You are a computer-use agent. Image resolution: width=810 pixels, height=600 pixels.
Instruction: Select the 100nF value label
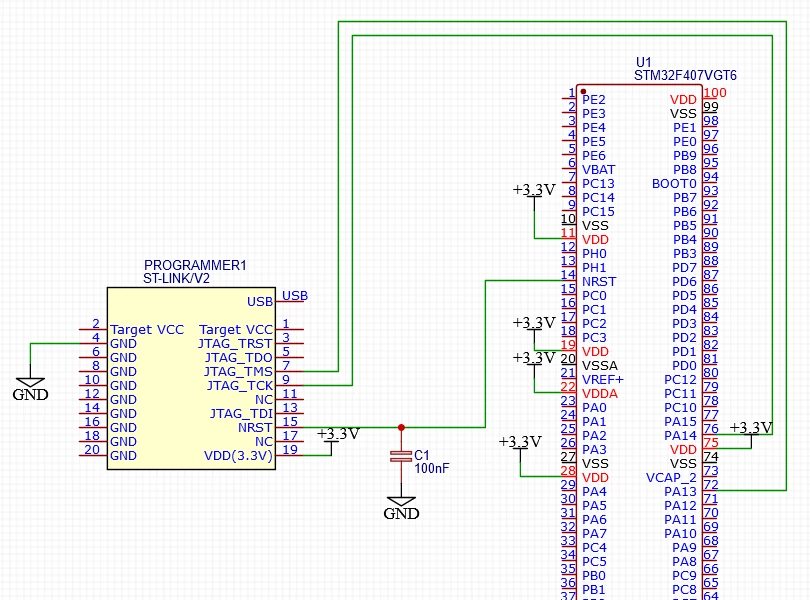pos(432,468)
